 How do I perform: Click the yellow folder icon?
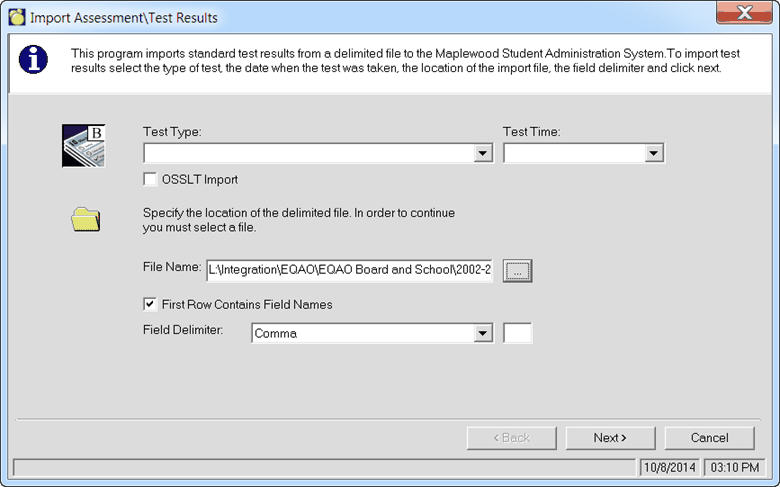tap(86, 219)
